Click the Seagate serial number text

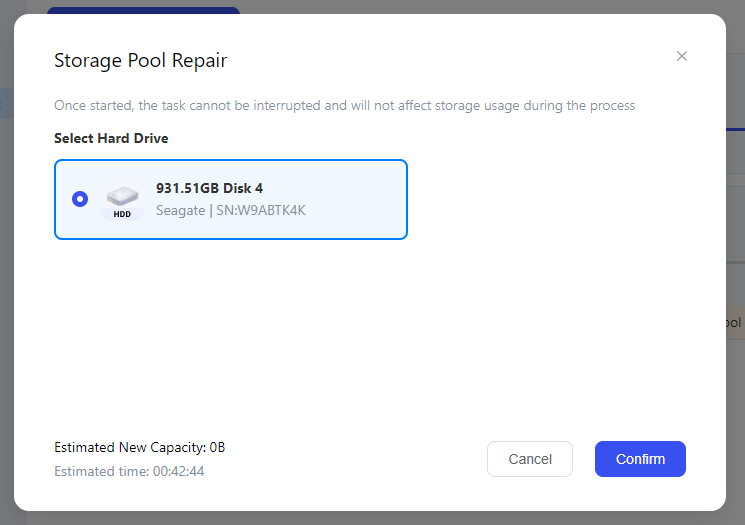(231, 210)
